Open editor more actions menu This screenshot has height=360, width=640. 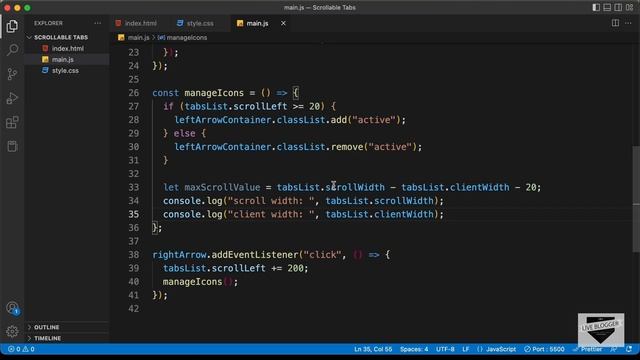(628, 23)
